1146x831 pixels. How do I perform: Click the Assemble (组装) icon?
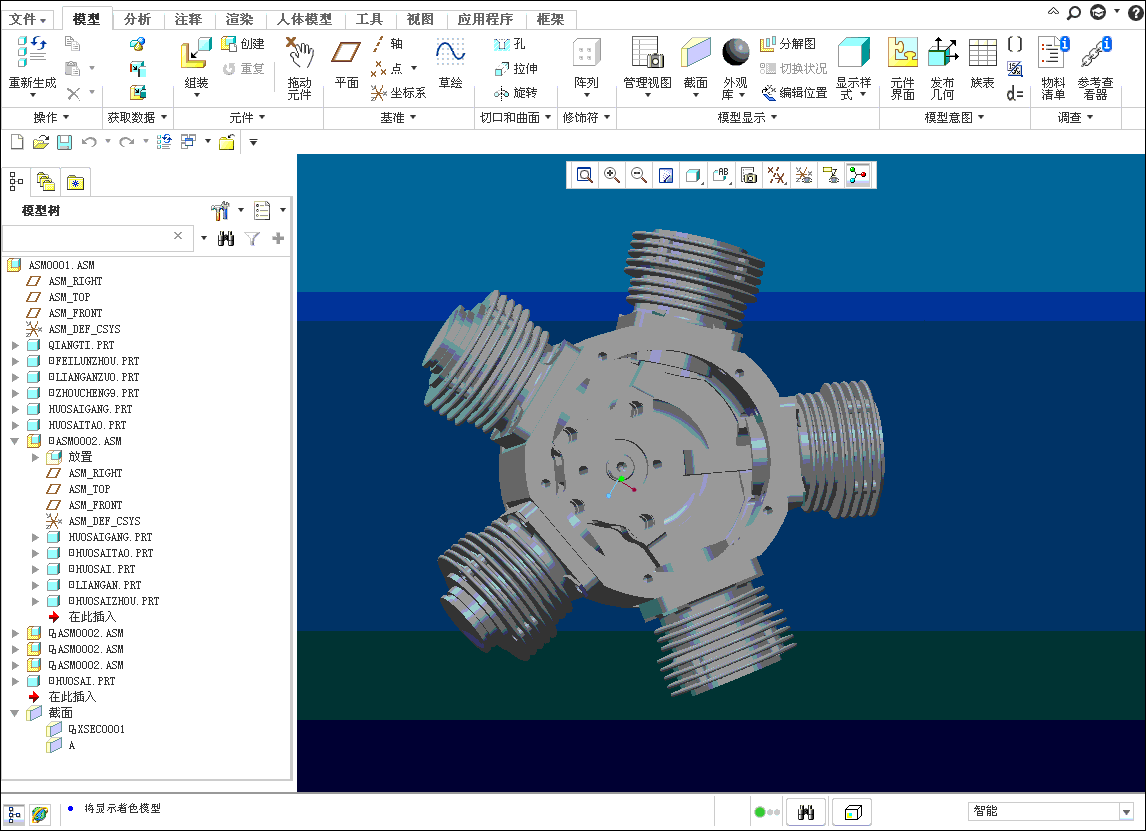point(196,53)
